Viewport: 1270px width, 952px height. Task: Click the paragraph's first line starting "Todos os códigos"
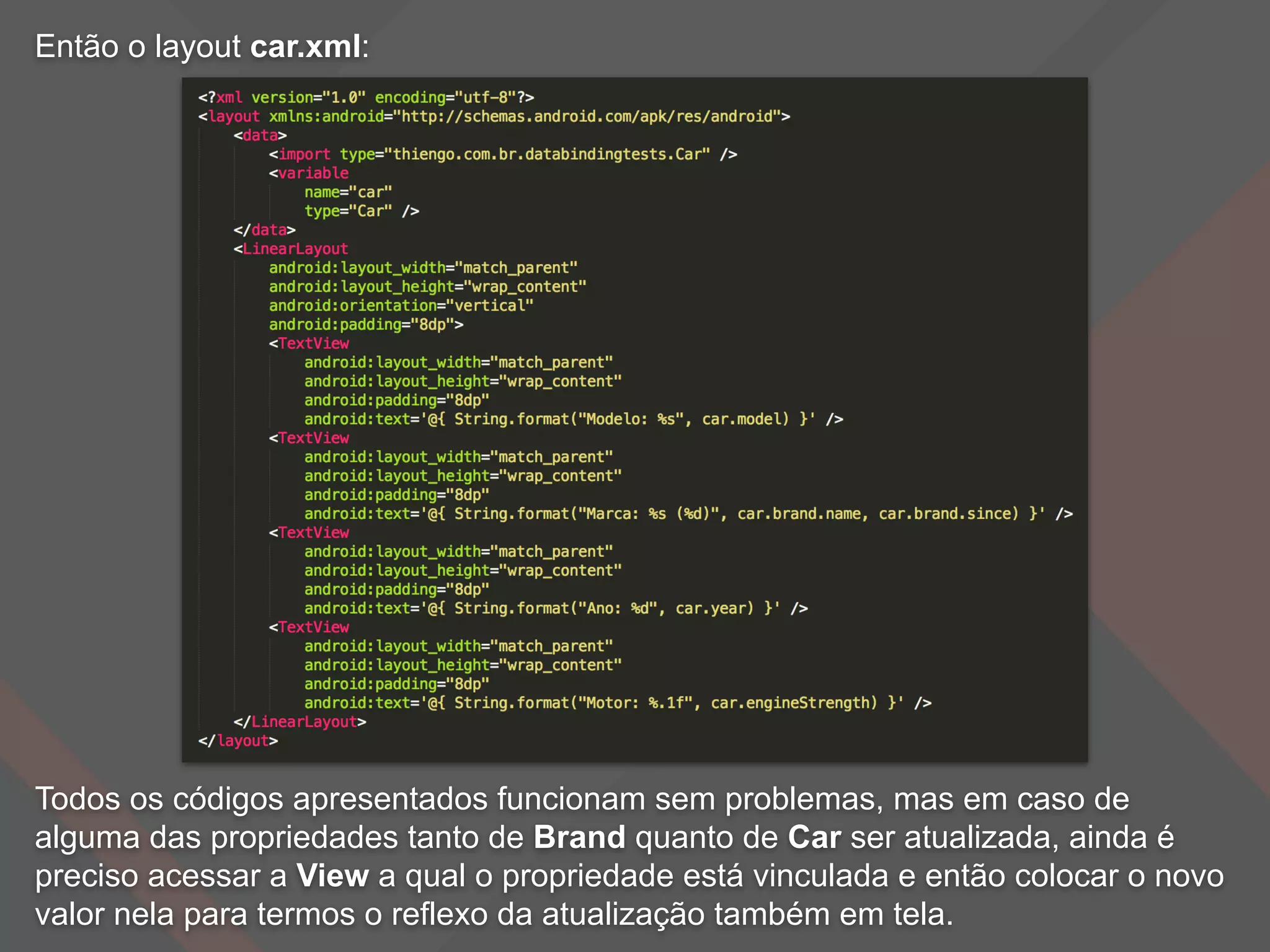click(582, 800)
